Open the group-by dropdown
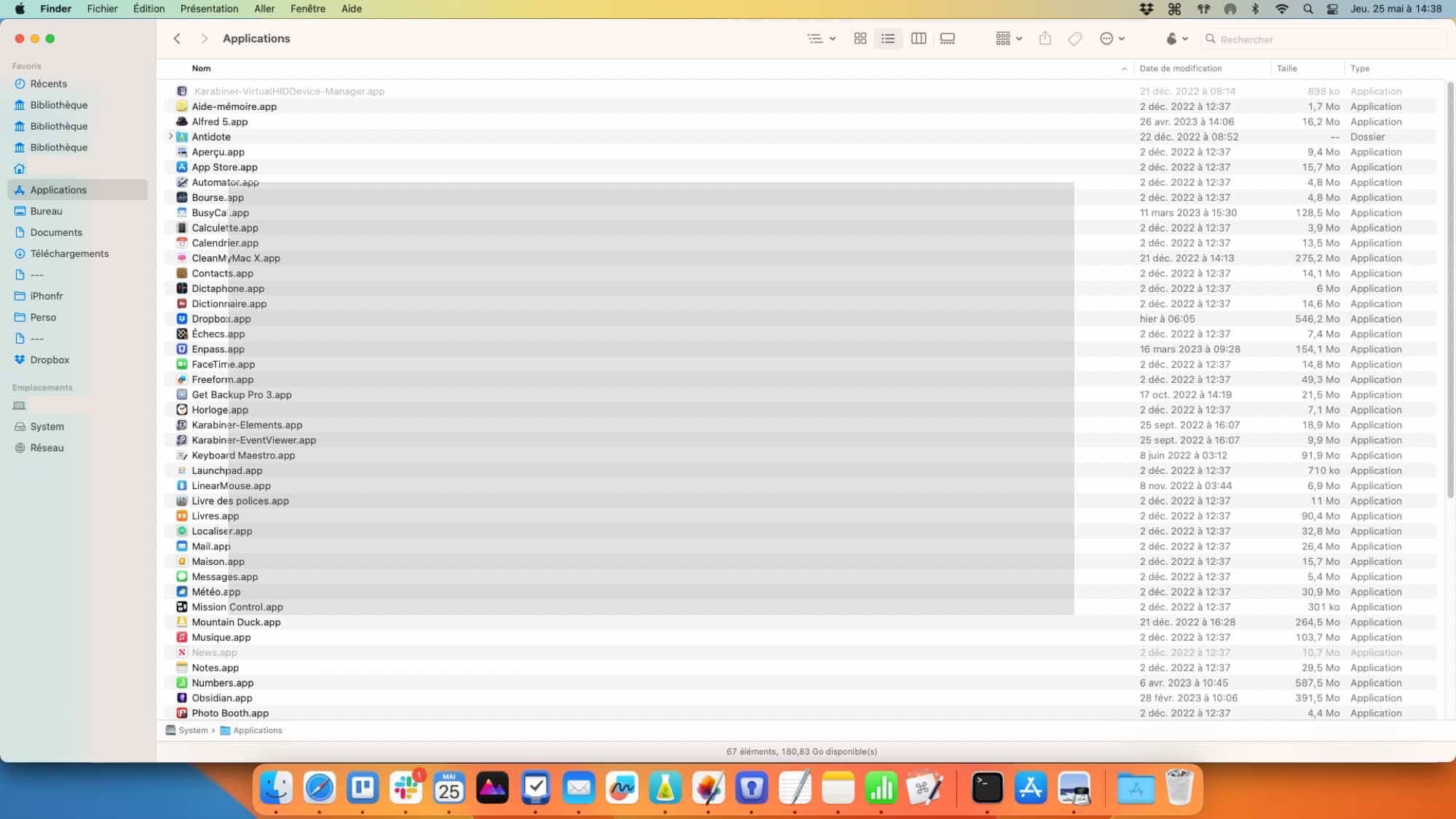The width and height of the screenshot is (1456, 819). click(x=1009, y=39)
